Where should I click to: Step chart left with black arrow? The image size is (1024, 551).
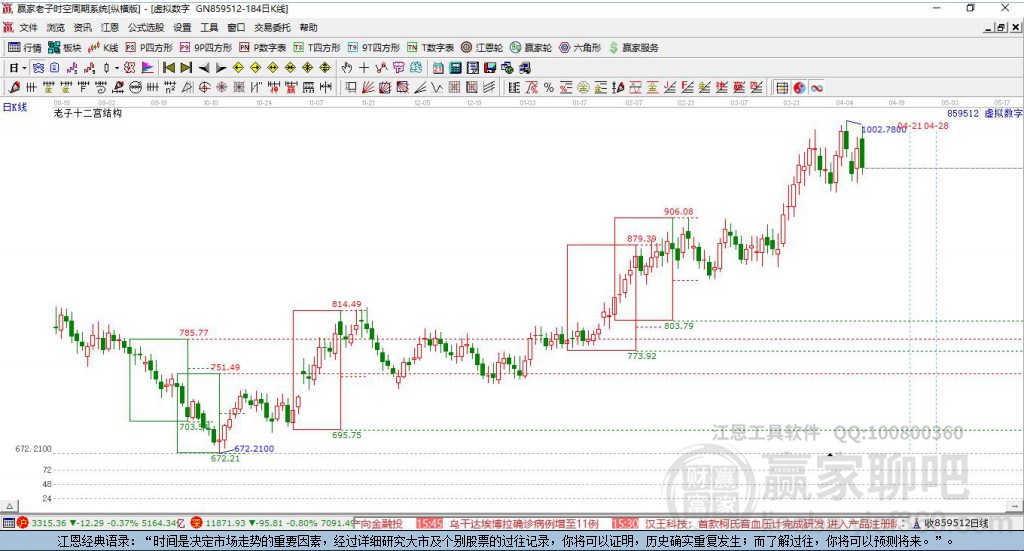click(x=204, y=68)
